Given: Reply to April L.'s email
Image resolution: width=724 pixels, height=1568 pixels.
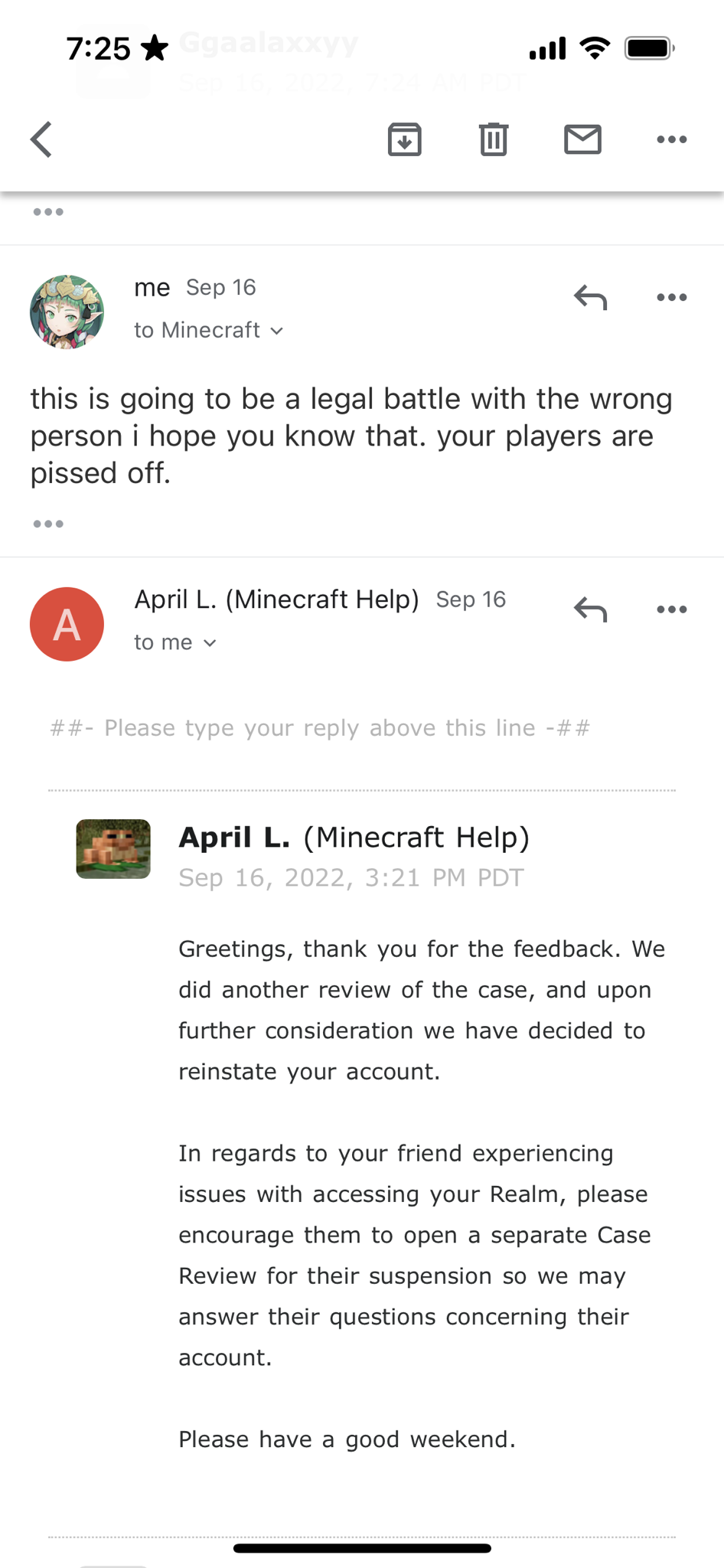Looking at the screenshot, I should tap(590, 609).
